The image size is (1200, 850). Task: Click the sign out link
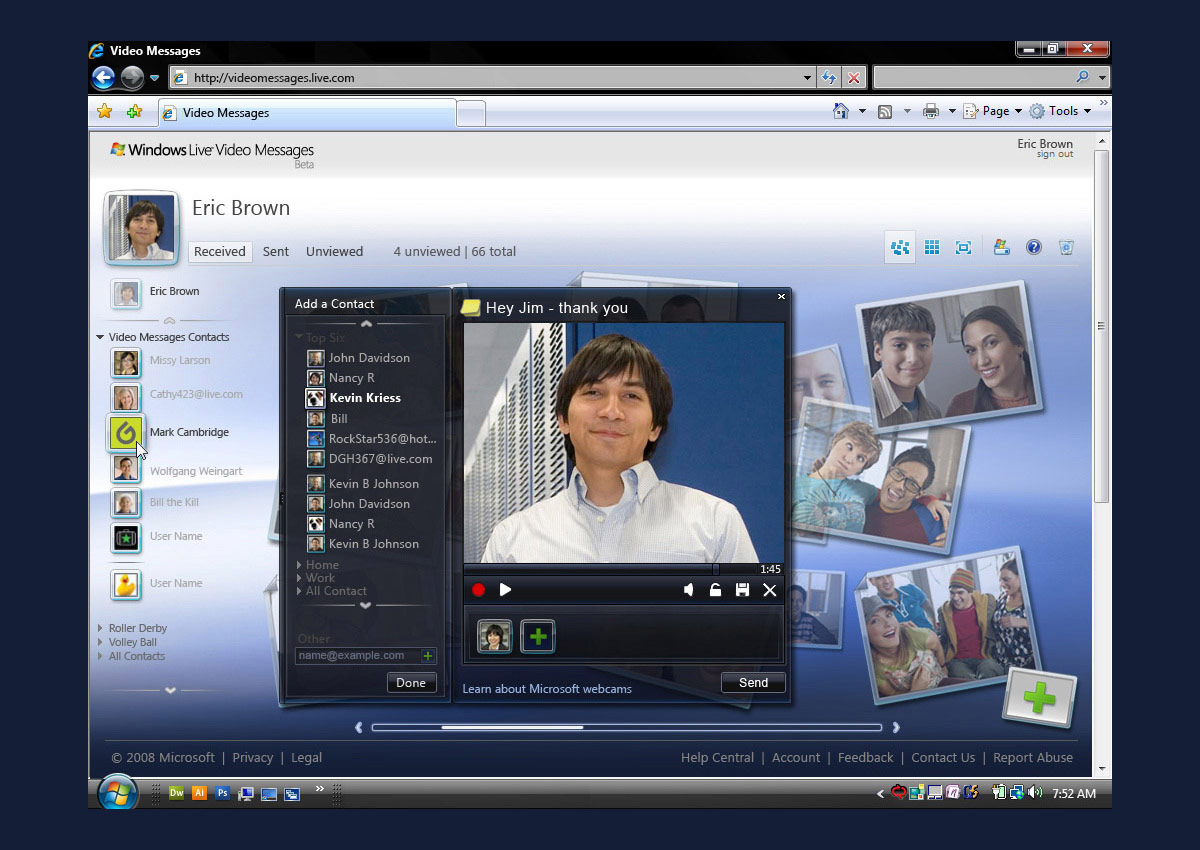click(x=1055, y=155)
